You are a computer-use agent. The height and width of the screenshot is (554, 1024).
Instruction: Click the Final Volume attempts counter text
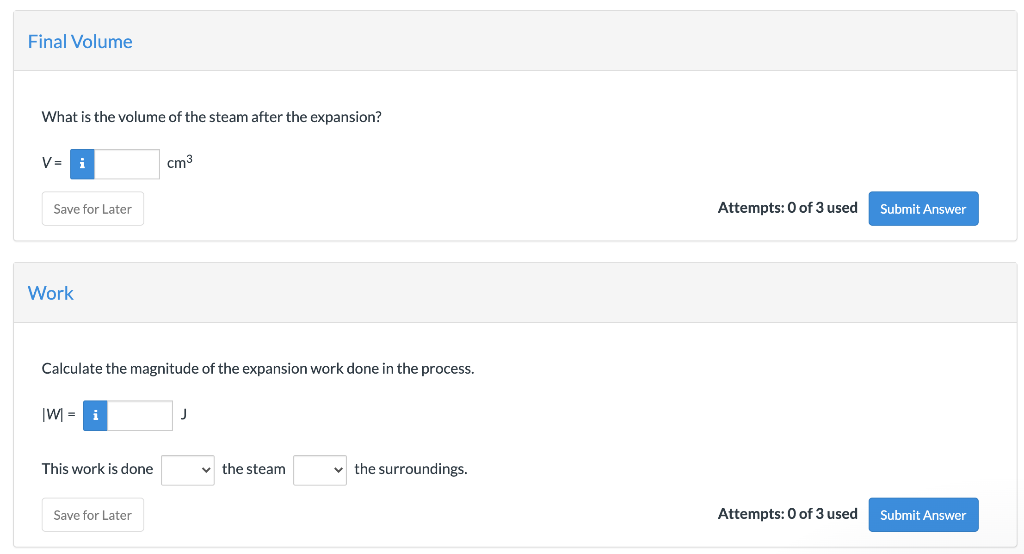(787, 208)
